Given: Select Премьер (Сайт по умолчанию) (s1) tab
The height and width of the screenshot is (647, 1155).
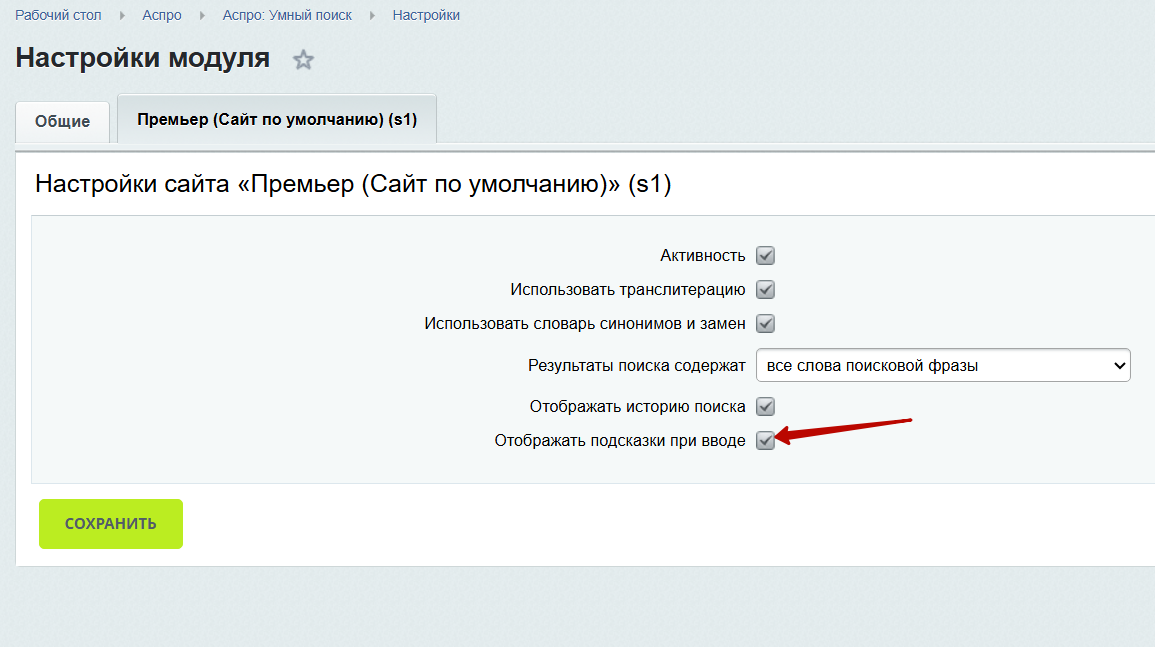Looking at the screenshot, I should [277, 119].
